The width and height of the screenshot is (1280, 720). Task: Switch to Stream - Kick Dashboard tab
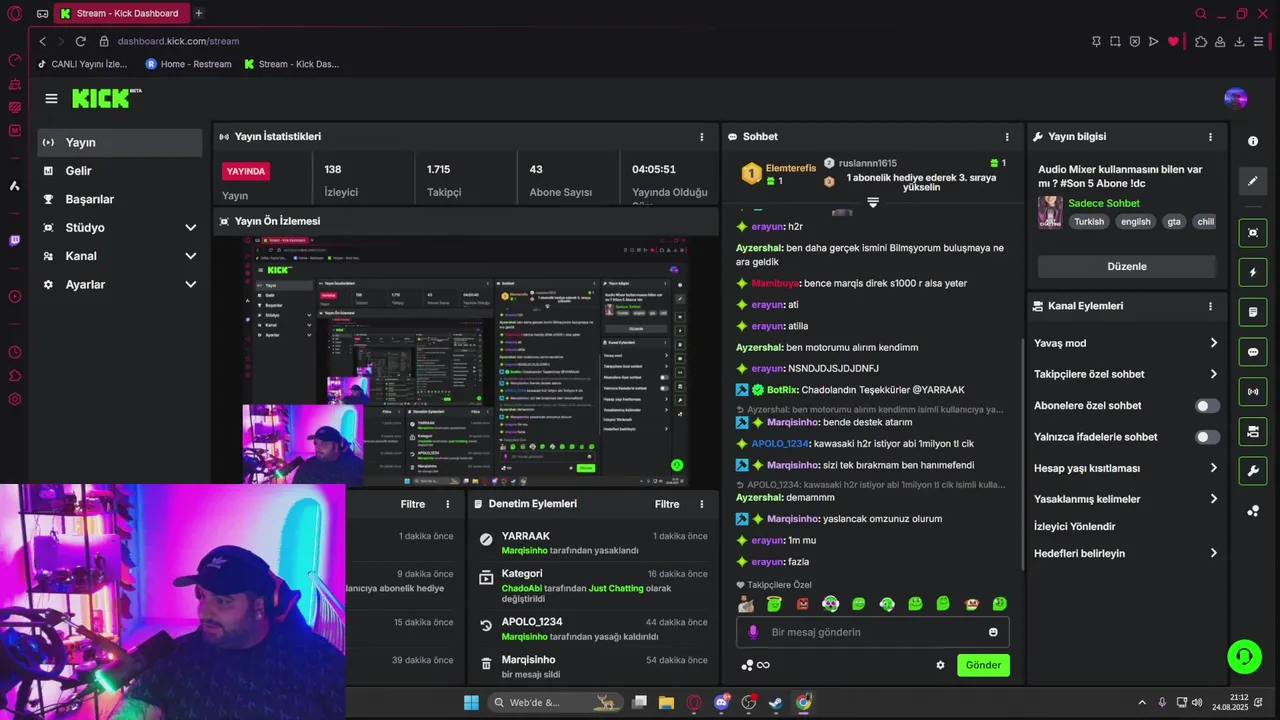pos(120,13)
